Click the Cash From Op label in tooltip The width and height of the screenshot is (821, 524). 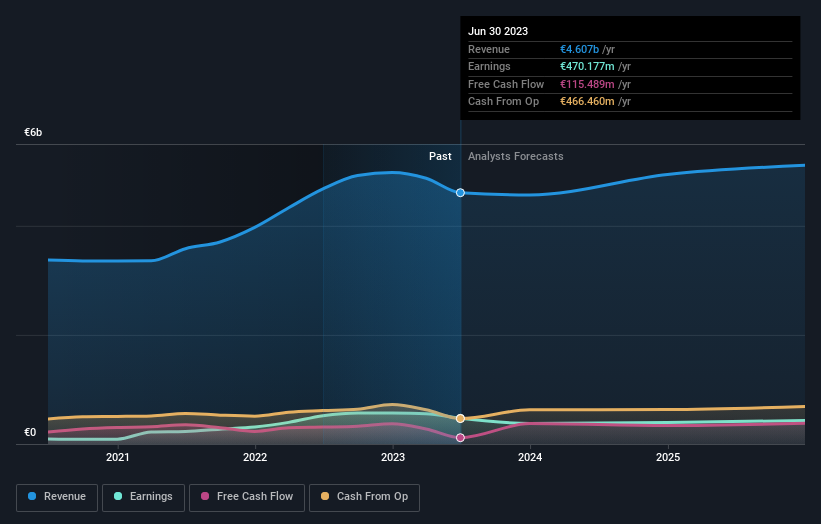coord(503,102)
